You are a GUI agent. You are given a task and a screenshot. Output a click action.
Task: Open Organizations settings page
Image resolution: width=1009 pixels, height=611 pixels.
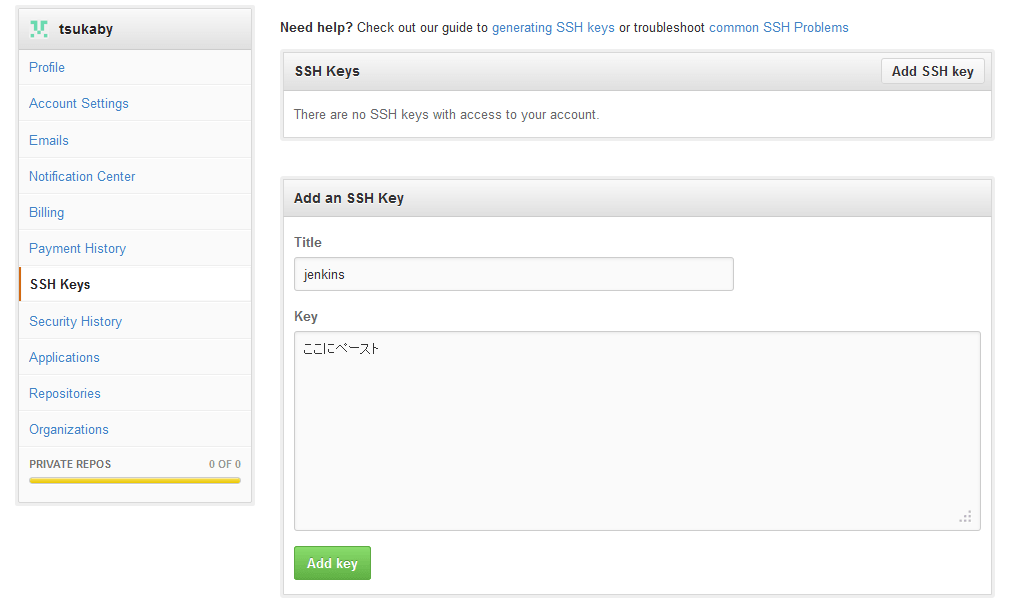[x=69, y=429]
